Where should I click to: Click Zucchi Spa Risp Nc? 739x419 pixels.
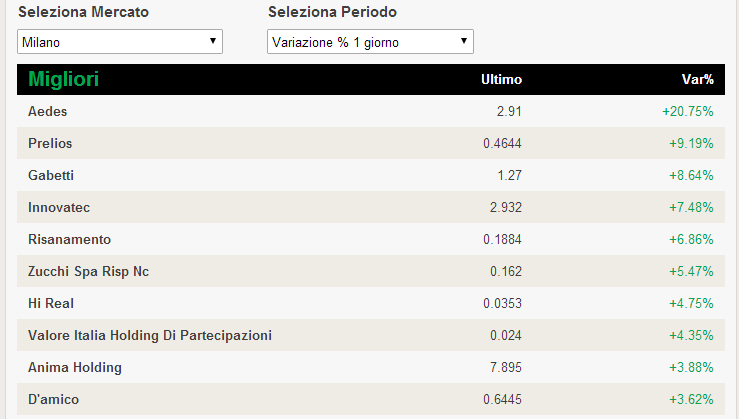coord(89,272)
